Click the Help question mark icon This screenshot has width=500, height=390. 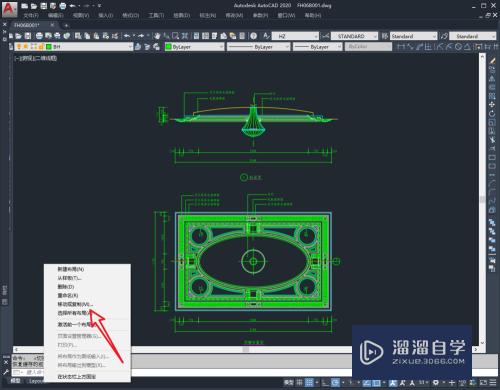click(x=254, y=36)
